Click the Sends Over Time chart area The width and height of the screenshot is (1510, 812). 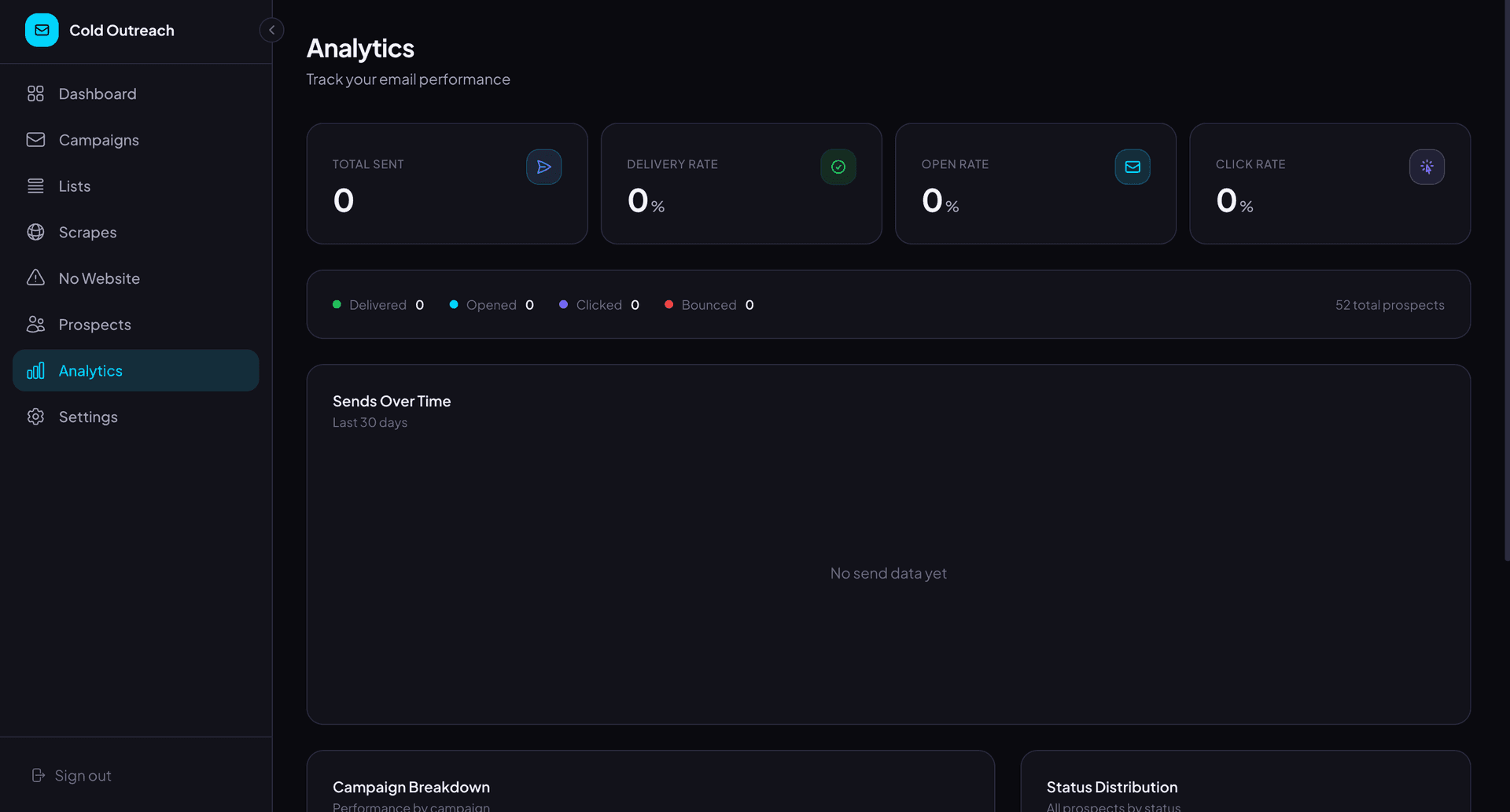[x=888, y=573]
